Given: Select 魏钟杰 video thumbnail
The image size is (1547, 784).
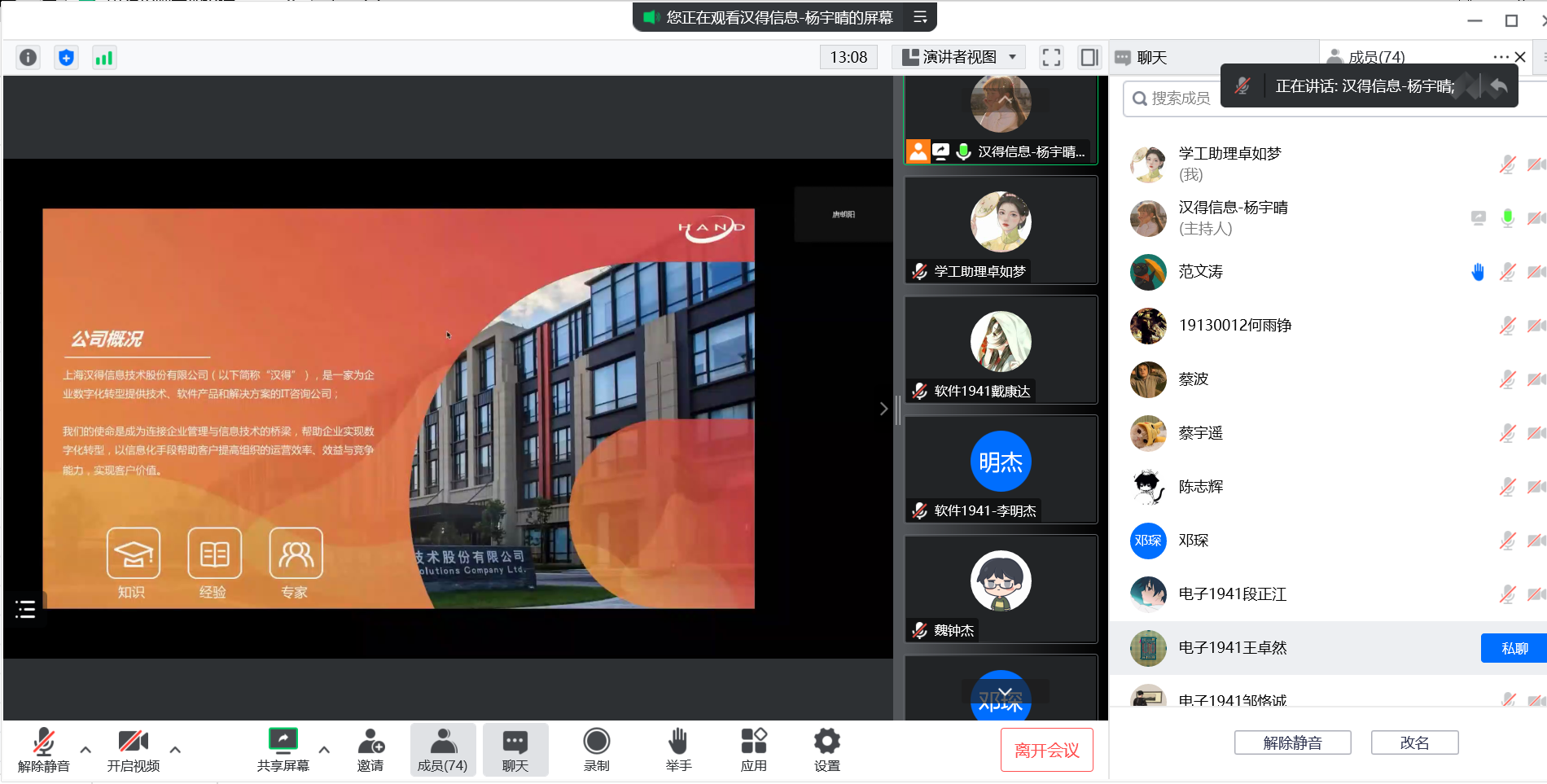Looking at the screenshot, I should (1001, 589).
